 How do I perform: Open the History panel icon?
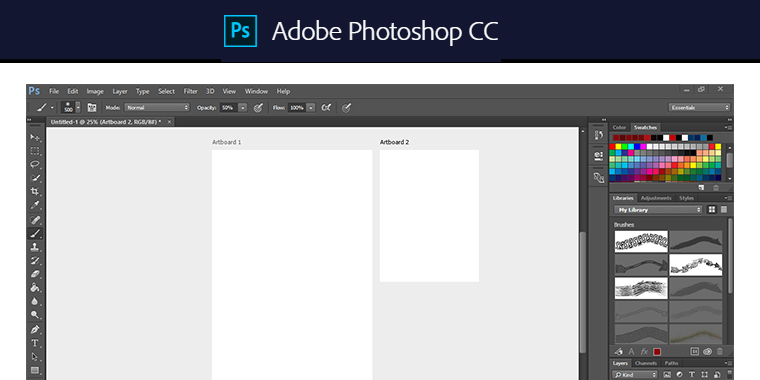tap(599, 136)
